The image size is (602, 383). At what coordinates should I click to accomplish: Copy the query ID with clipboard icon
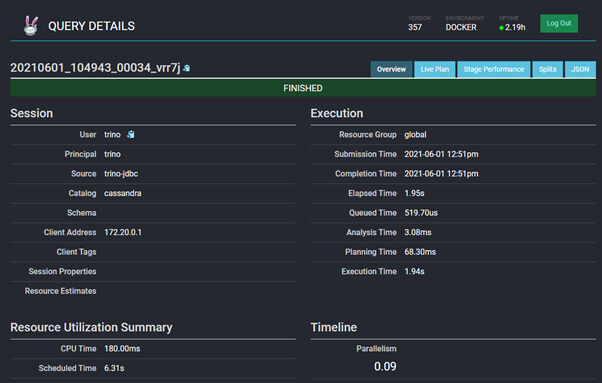(x=187, y=68)
